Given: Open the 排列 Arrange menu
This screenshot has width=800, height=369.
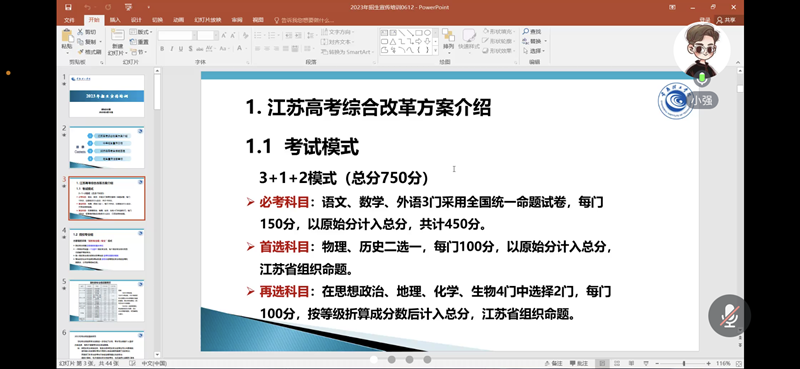Looking at the screenshot, I should 448,40.
